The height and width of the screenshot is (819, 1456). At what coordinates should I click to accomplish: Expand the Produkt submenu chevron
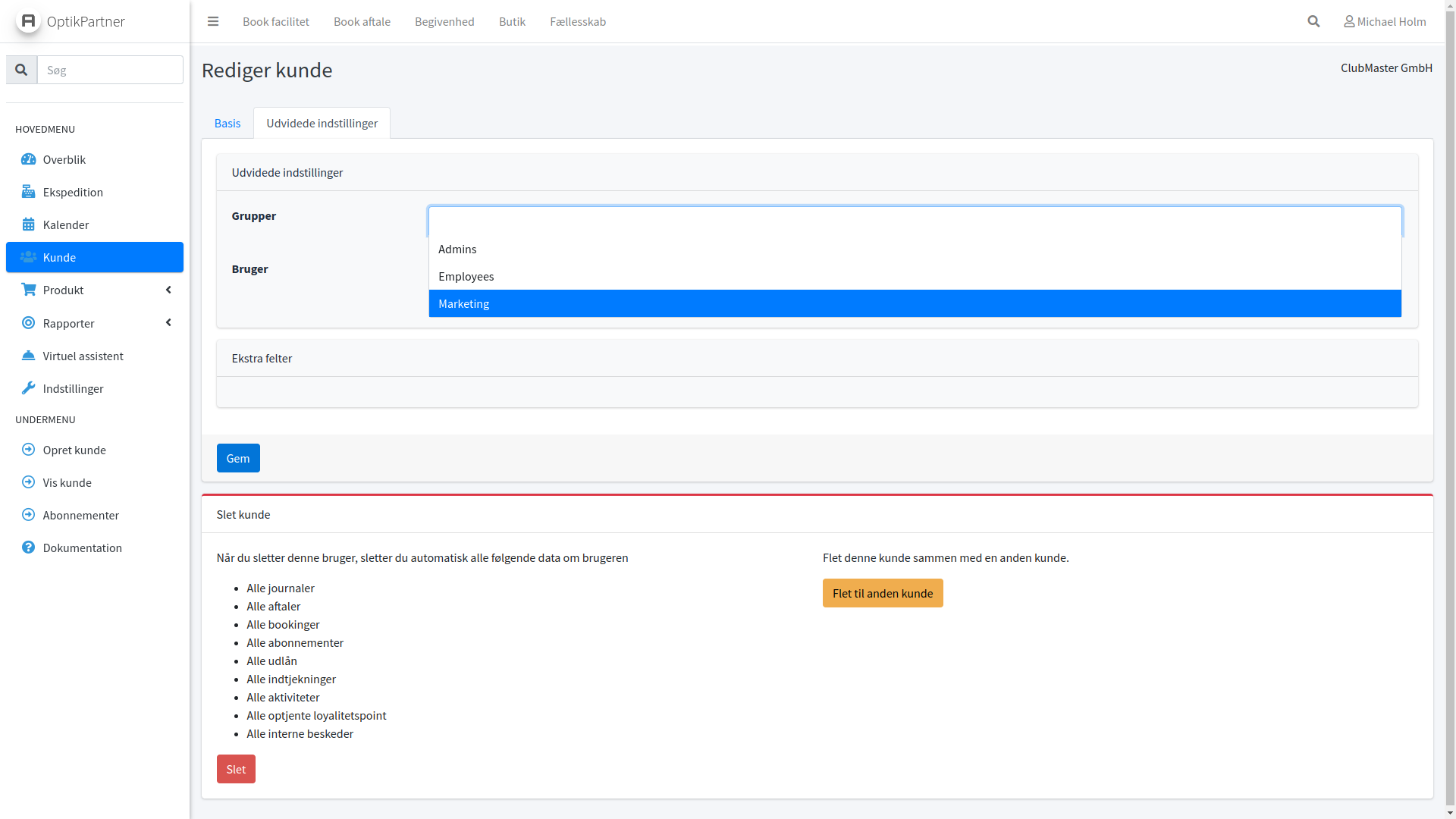click(168, 290)
